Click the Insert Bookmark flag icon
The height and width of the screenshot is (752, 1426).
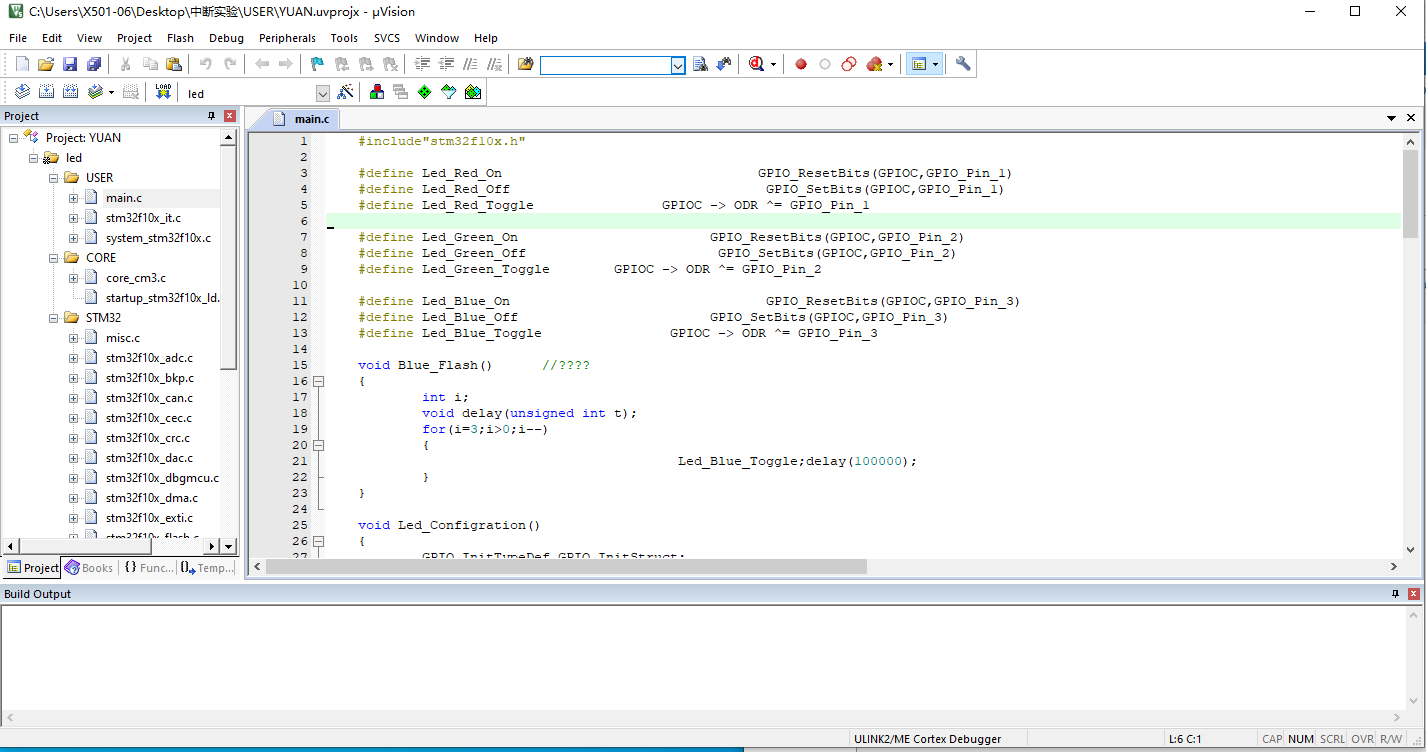pos(317,64)
